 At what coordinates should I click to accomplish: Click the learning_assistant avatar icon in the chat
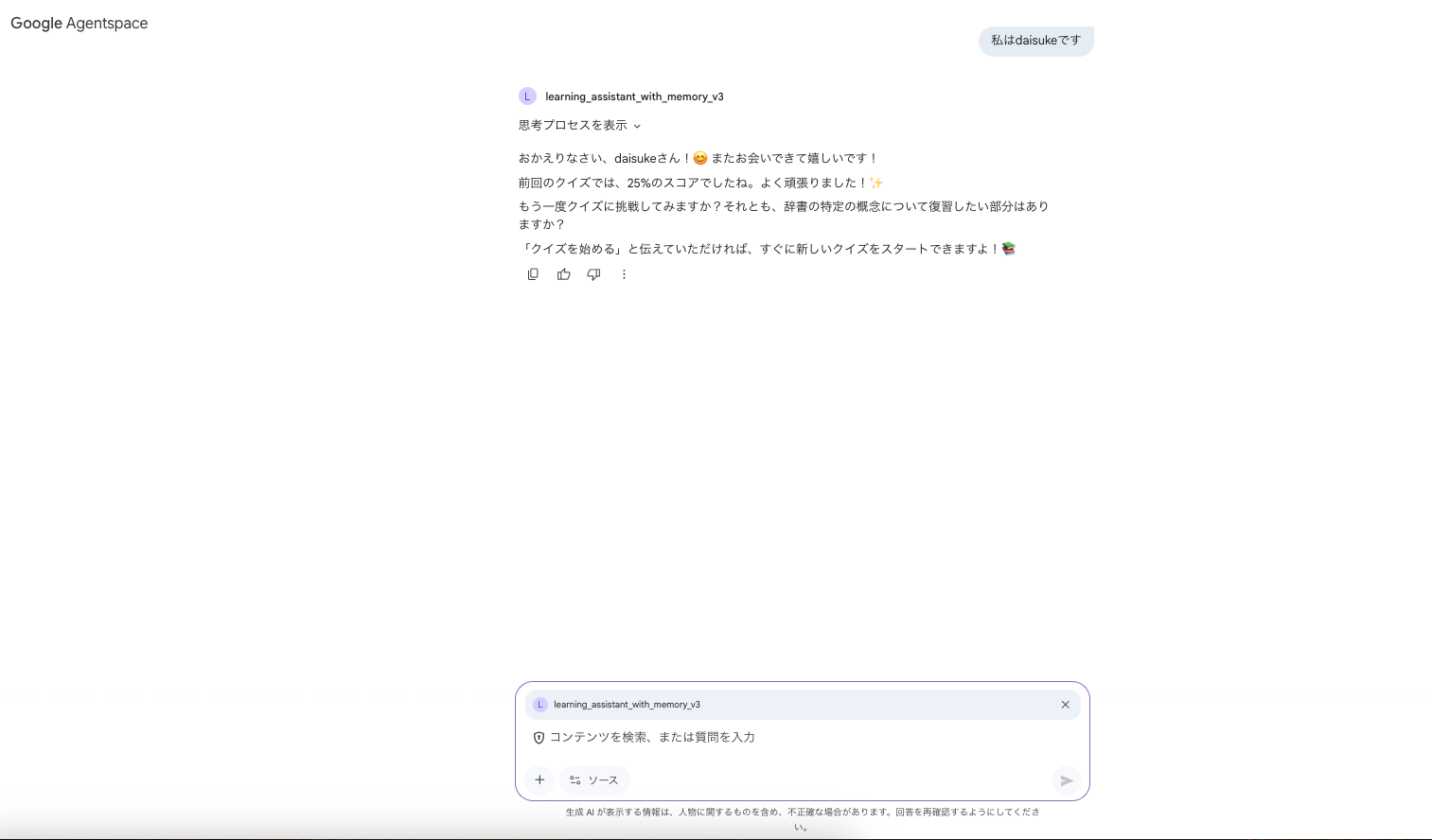[527, 96]
